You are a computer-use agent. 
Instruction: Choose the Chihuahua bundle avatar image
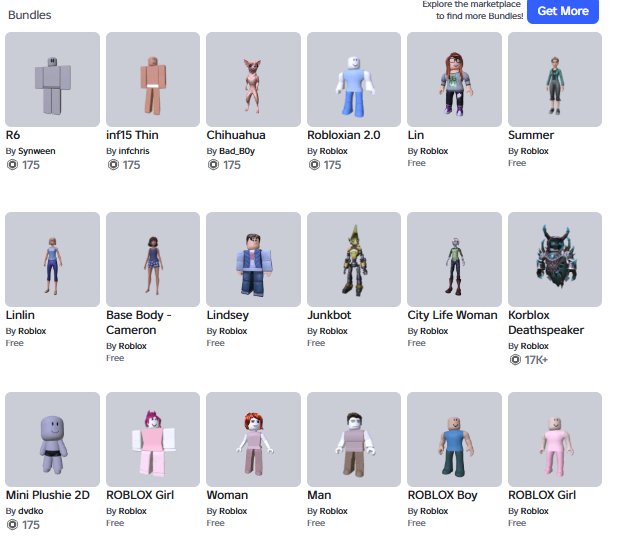tap(253, 80)
